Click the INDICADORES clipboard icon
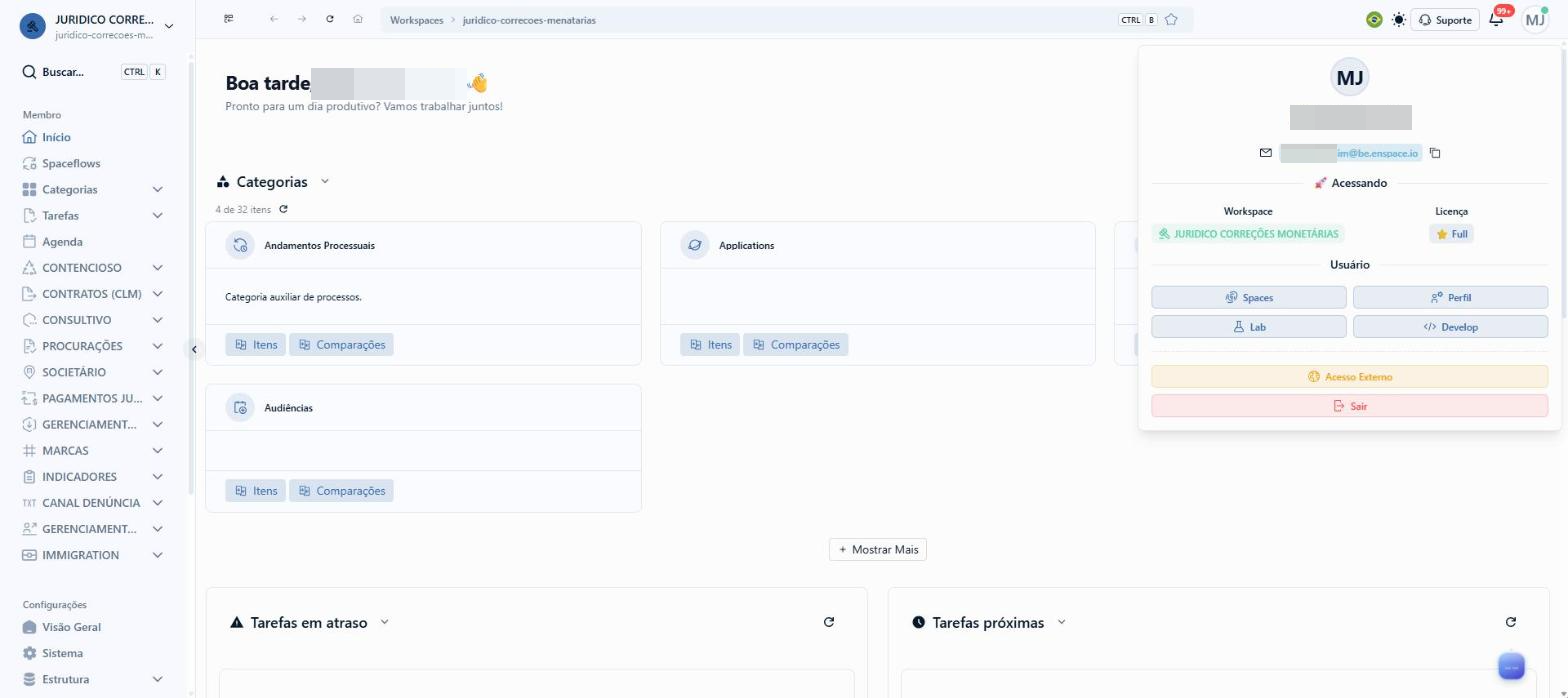 click(x=29, y=477)
